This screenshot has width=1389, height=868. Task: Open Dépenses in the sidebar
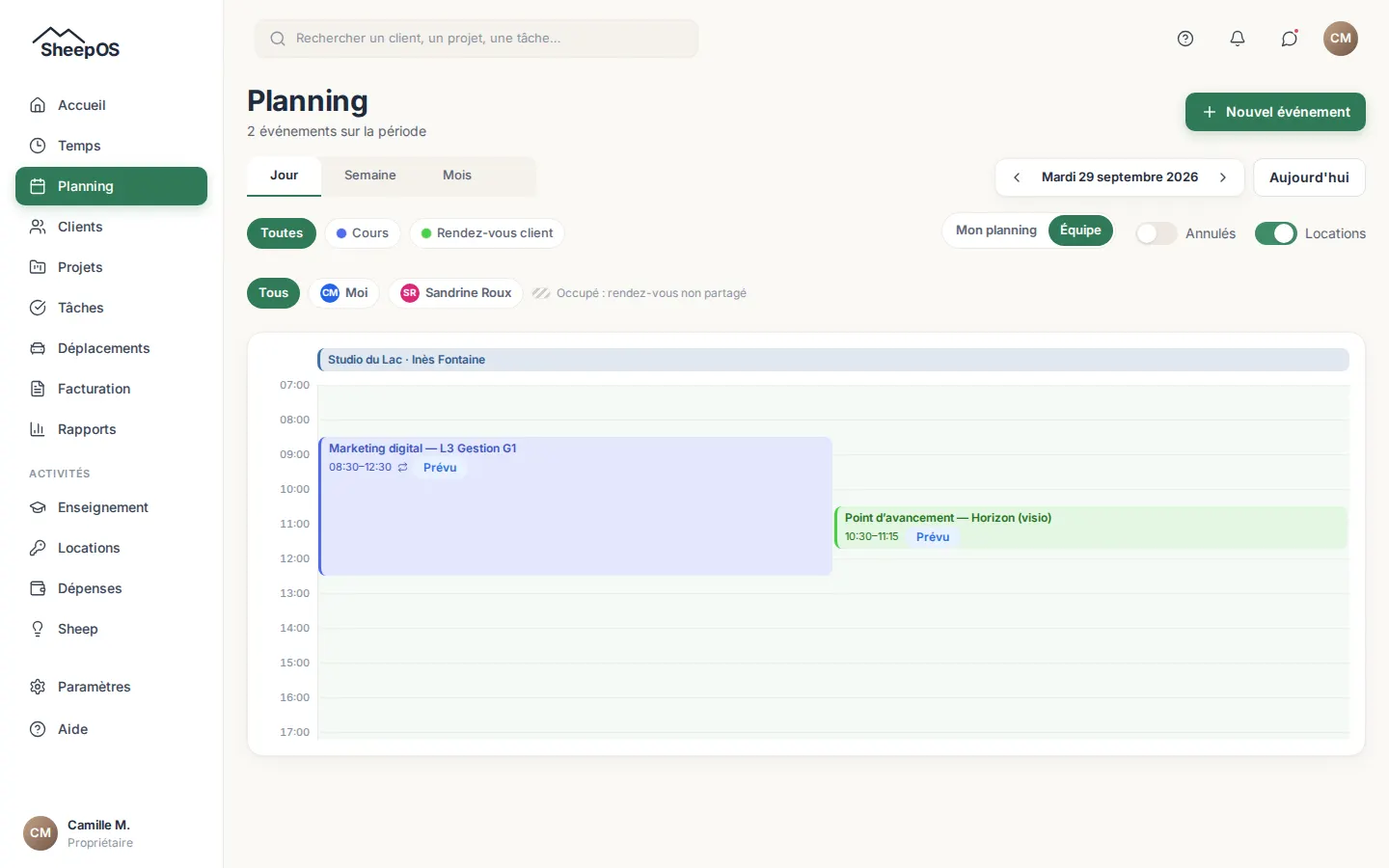coord(111,588)
